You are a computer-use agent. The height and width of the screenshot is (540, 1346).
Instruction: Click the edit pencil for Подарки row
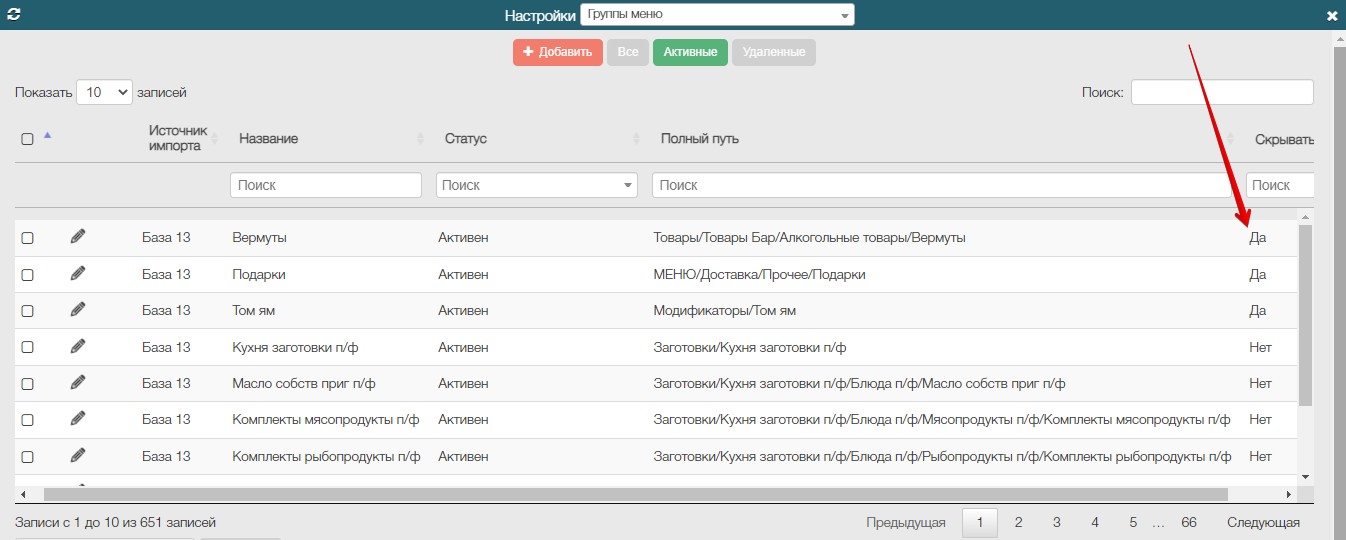pyautogui.click(x=78, y=273)
